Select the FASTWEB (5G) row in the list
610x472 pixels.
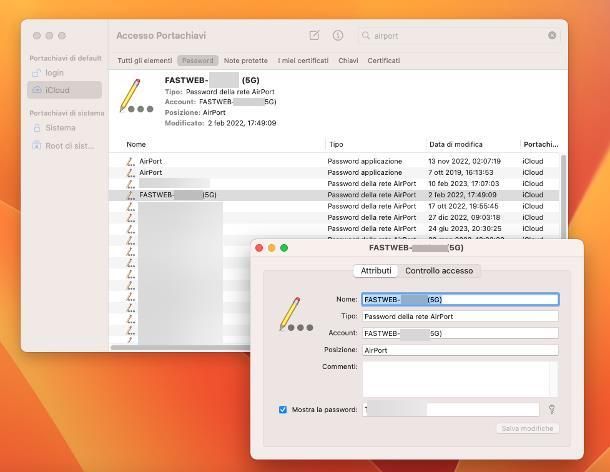click(x=334, y=195)
